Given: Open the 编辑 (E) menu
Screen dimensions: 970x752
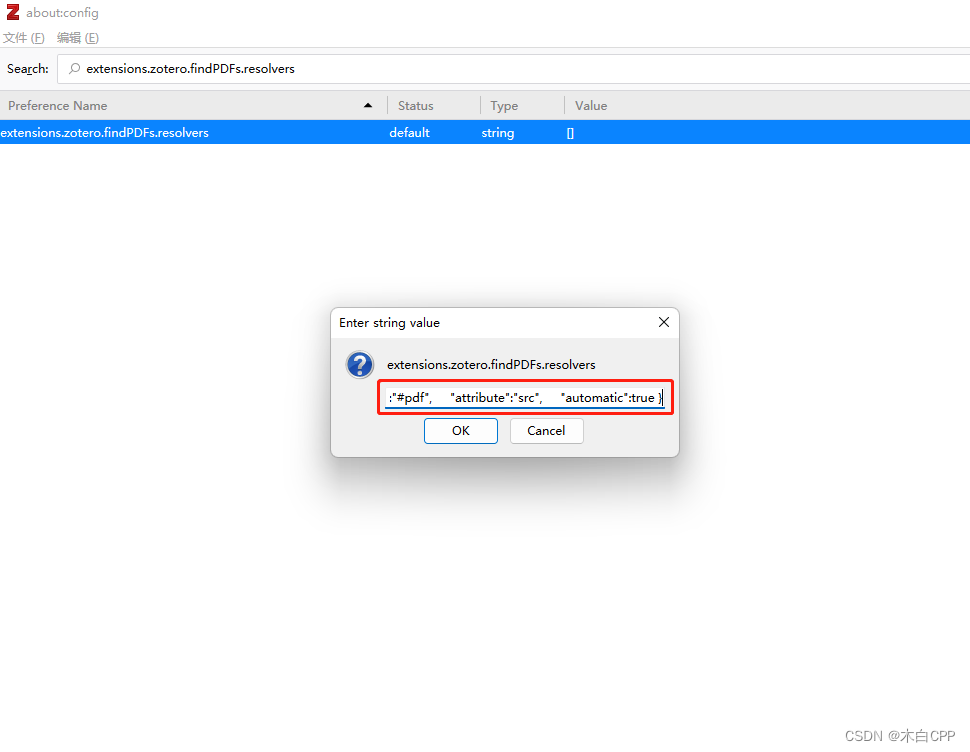Looking at the screenshot, I should click(x=77, y=38).
